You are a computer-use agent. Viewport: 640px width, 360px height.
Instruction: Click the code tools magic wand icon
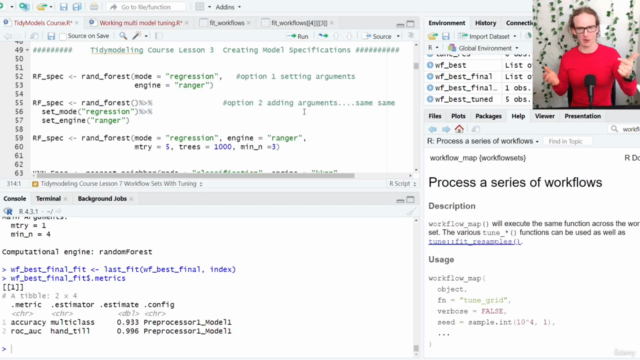[137, 36]
